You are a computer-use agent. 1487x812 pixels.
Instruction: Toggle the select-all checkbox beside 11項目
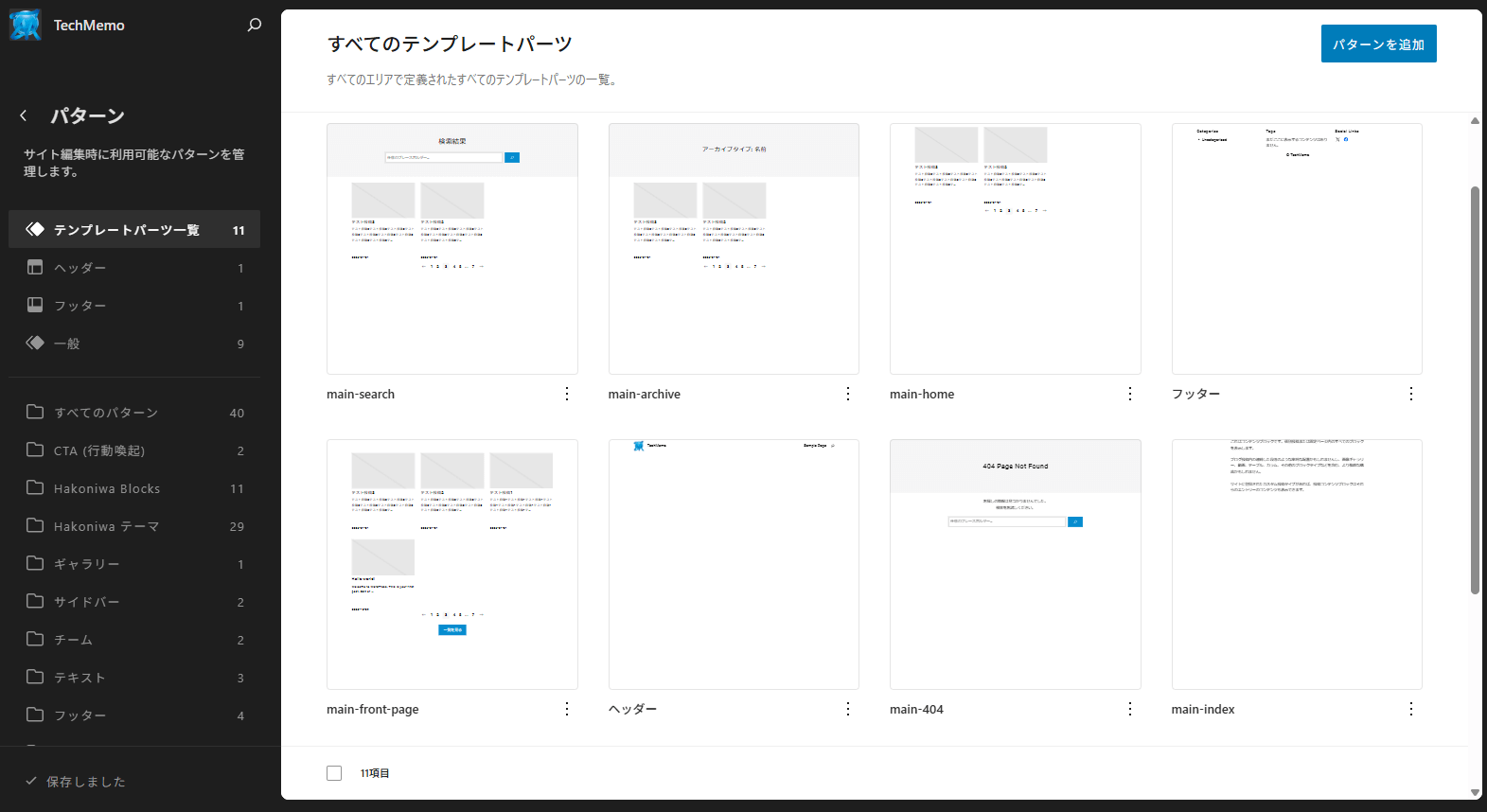pos(334,773)
